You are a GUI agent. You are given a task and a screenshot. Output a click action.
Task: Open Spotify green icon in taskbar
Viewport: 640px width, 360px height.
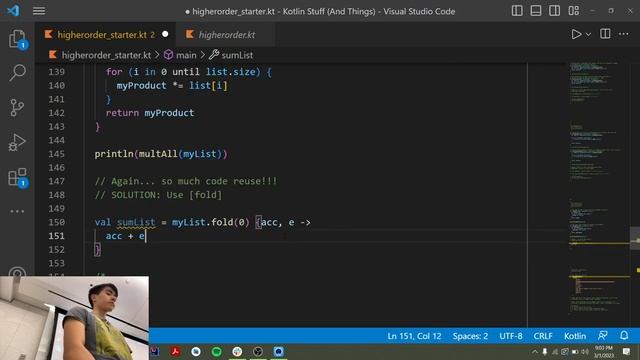click(217, 351)
